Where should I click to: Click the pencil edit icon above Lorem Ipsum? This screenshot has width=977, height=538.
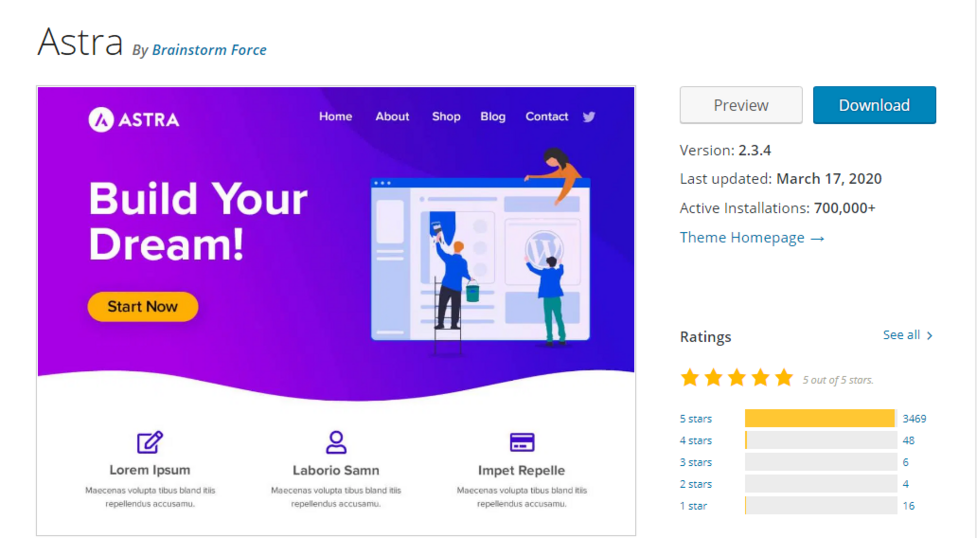click(x=150, y=442)
